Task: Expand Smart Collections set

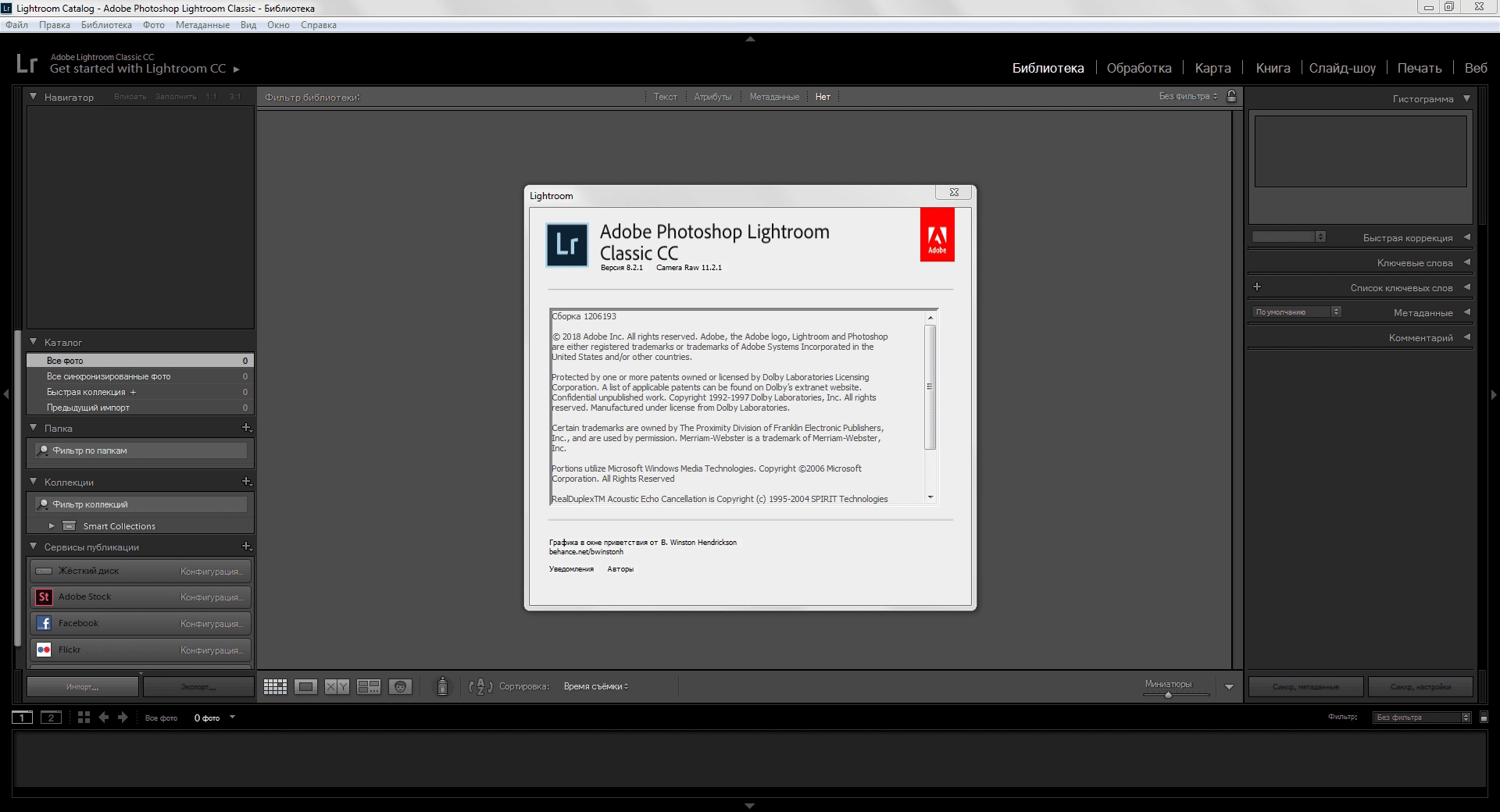Action: coord(52,526)
